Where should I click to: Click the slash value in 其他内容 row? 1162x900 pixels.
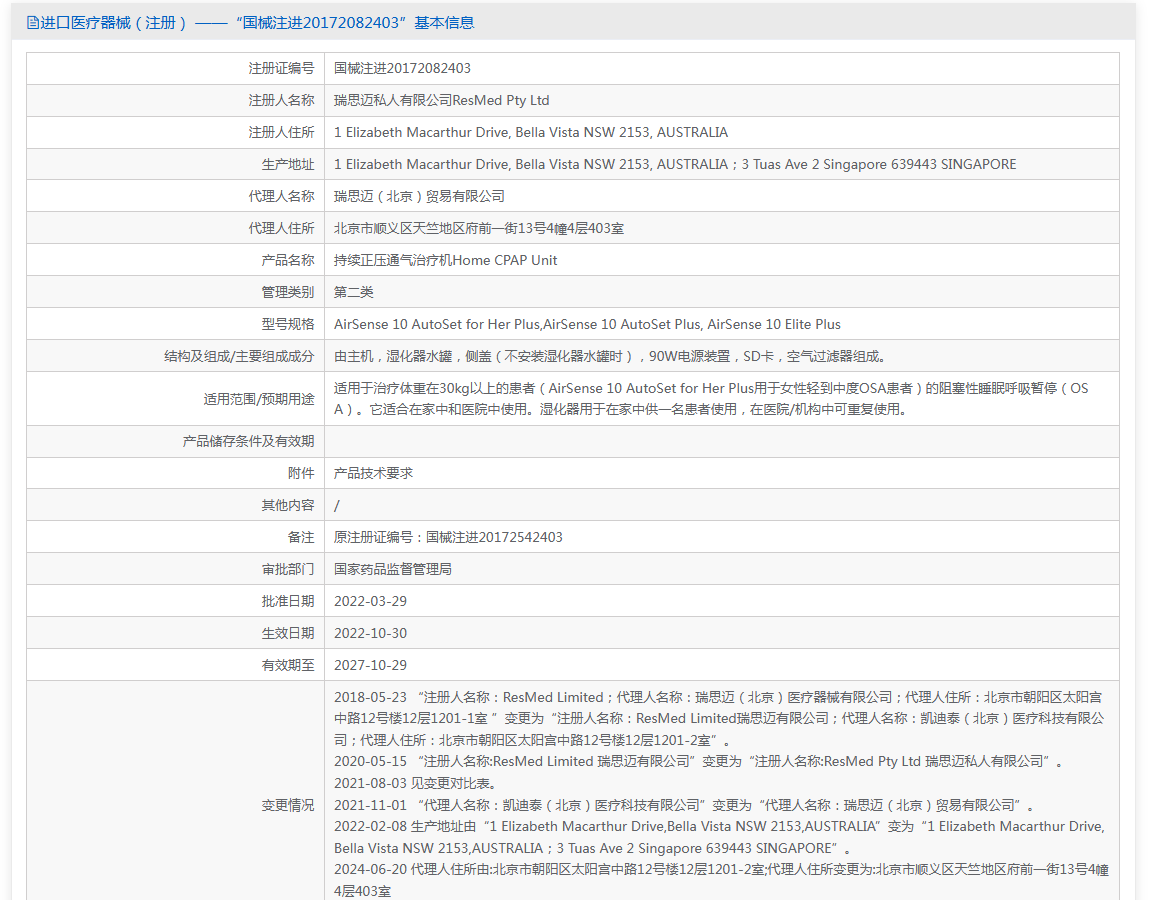[336, 506]
